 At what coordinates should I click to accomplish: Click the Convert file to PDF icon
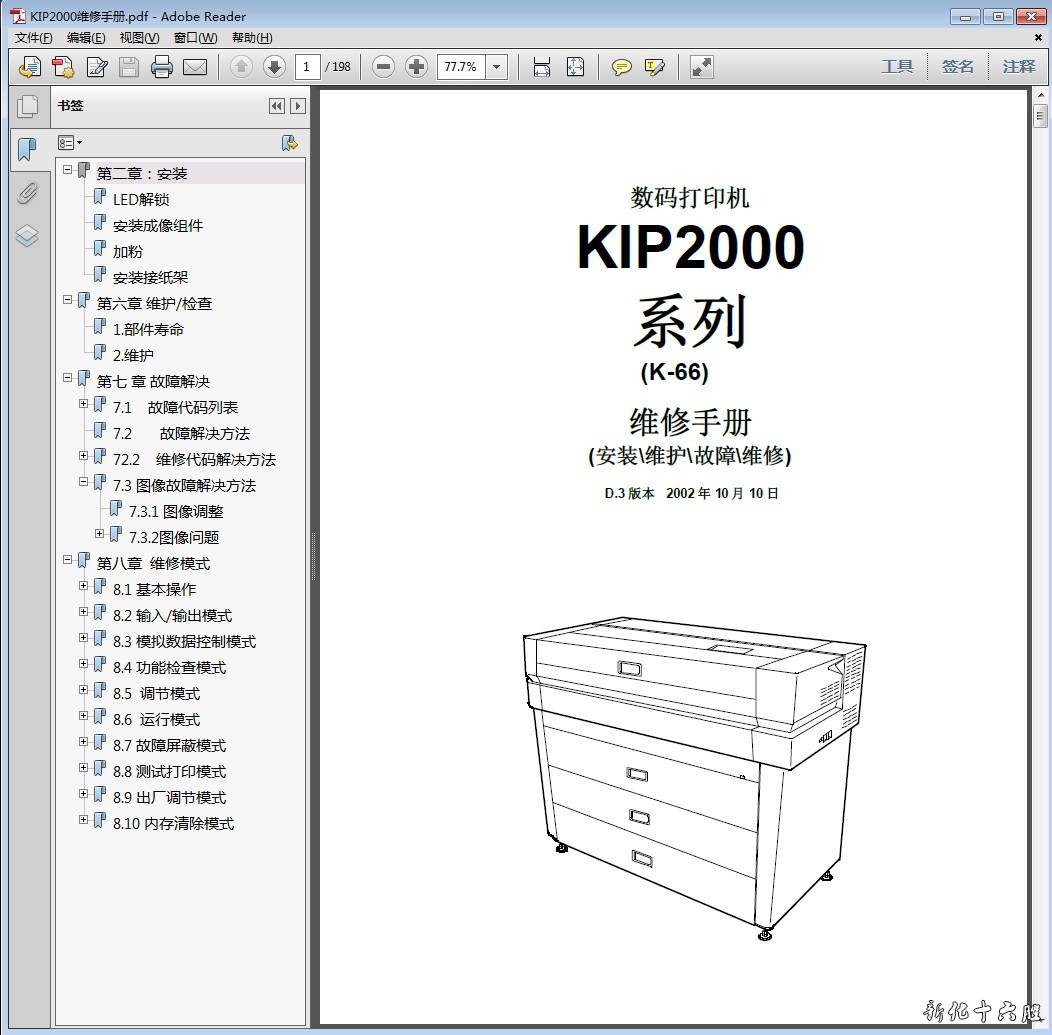click(x=63, y=67)
